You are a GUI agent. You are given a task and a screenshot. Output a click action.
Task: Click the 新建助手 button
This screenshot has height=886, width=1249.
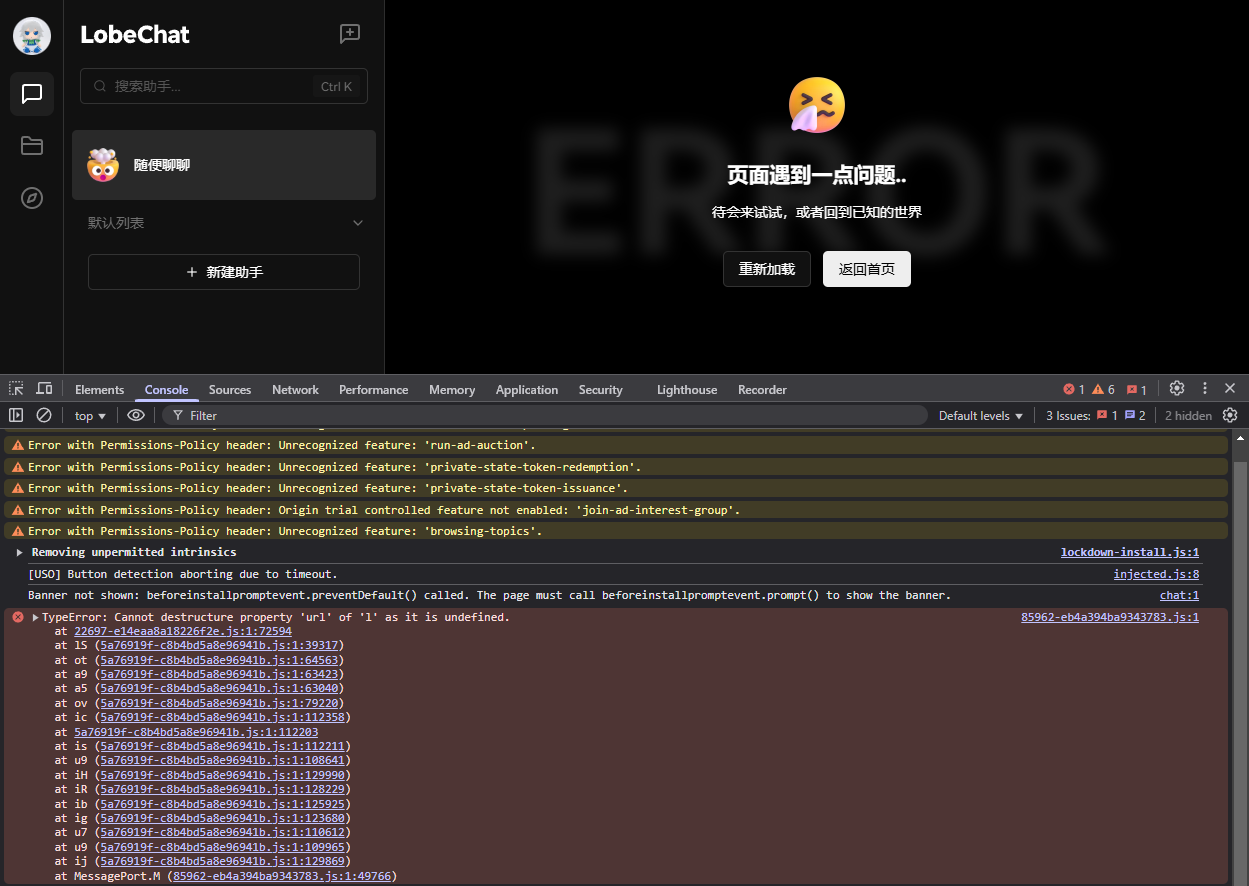224,272
